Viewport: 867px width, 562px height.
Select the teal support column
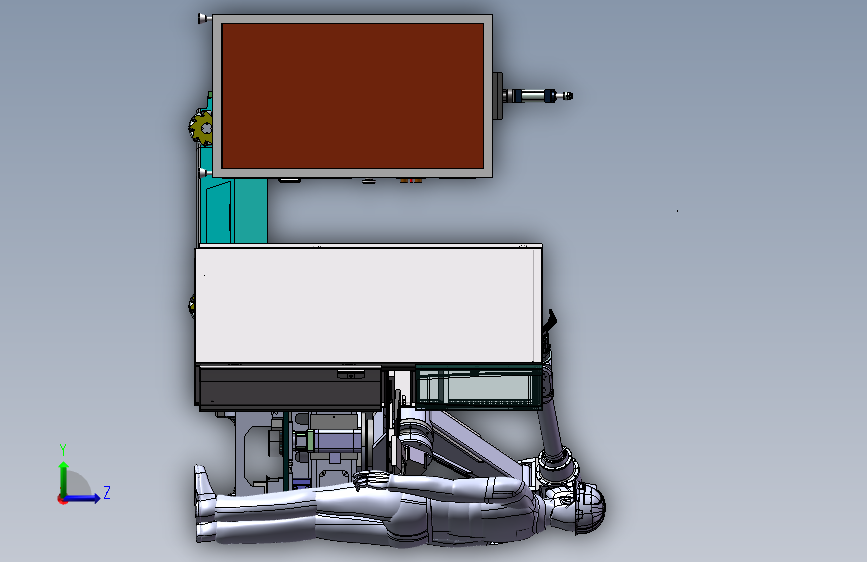click(233, 211)
